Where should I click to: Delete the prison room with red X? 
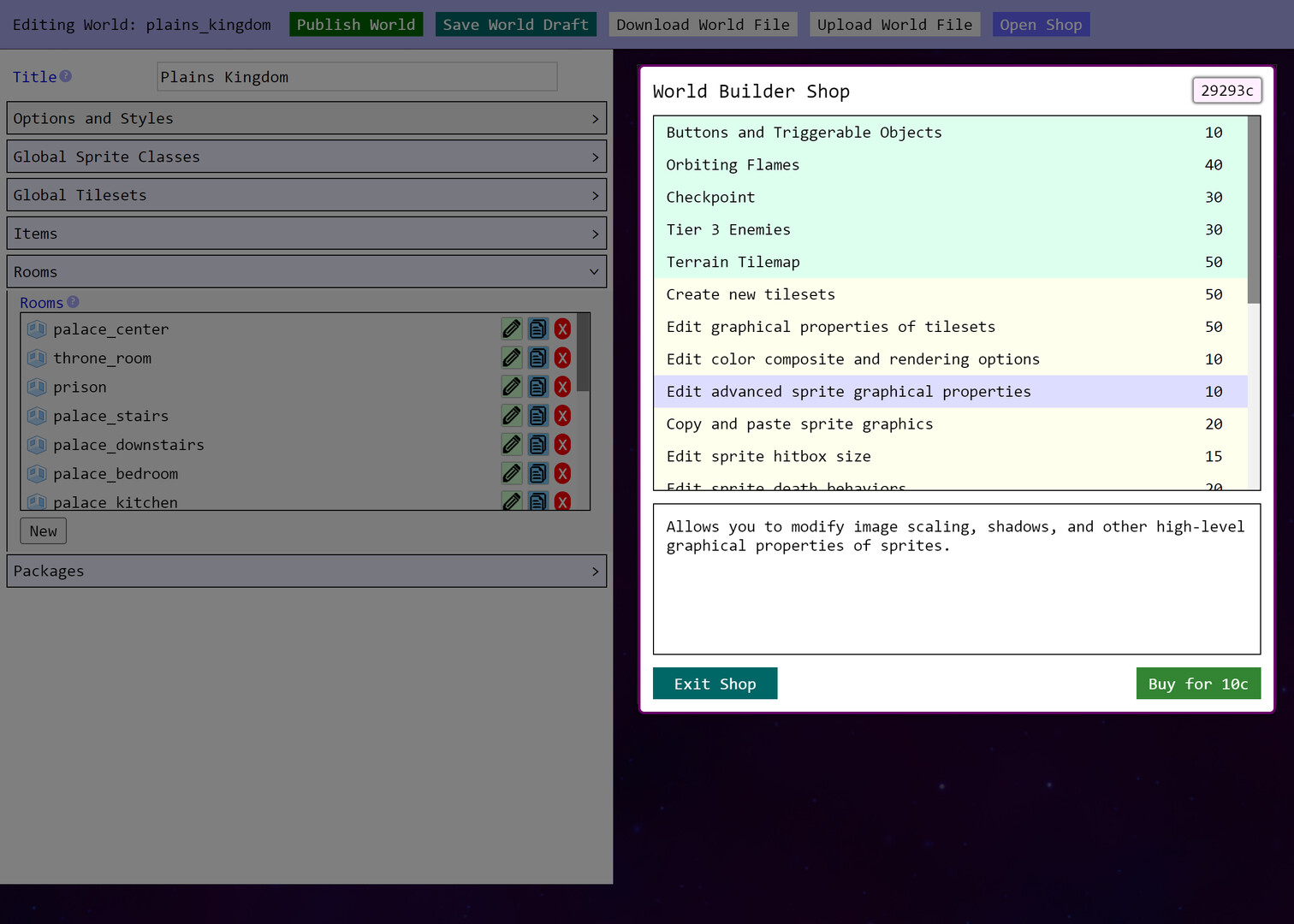point(562,387)
